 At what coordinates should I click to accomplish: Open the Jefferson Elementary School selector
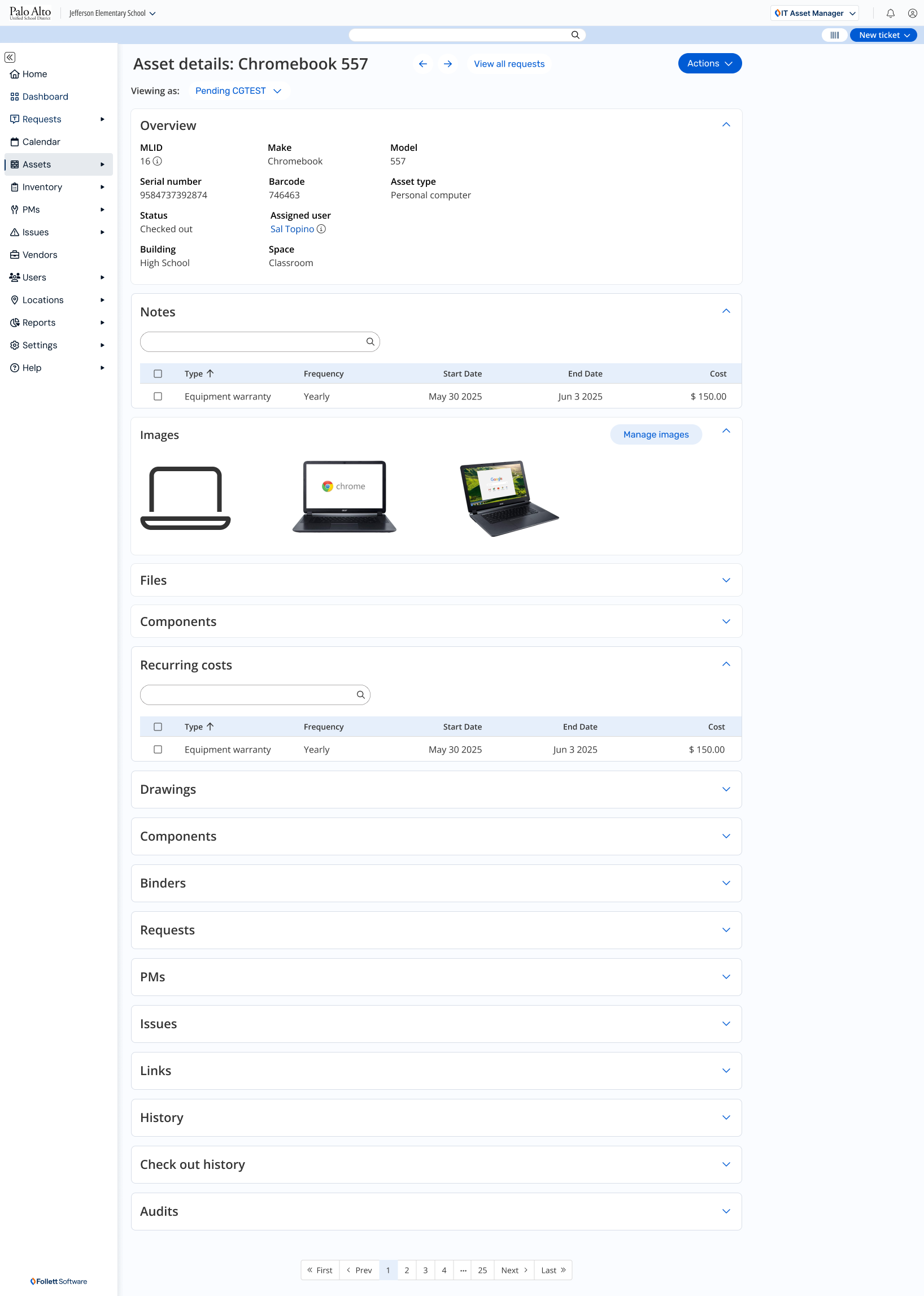click(x=111, y=12)
